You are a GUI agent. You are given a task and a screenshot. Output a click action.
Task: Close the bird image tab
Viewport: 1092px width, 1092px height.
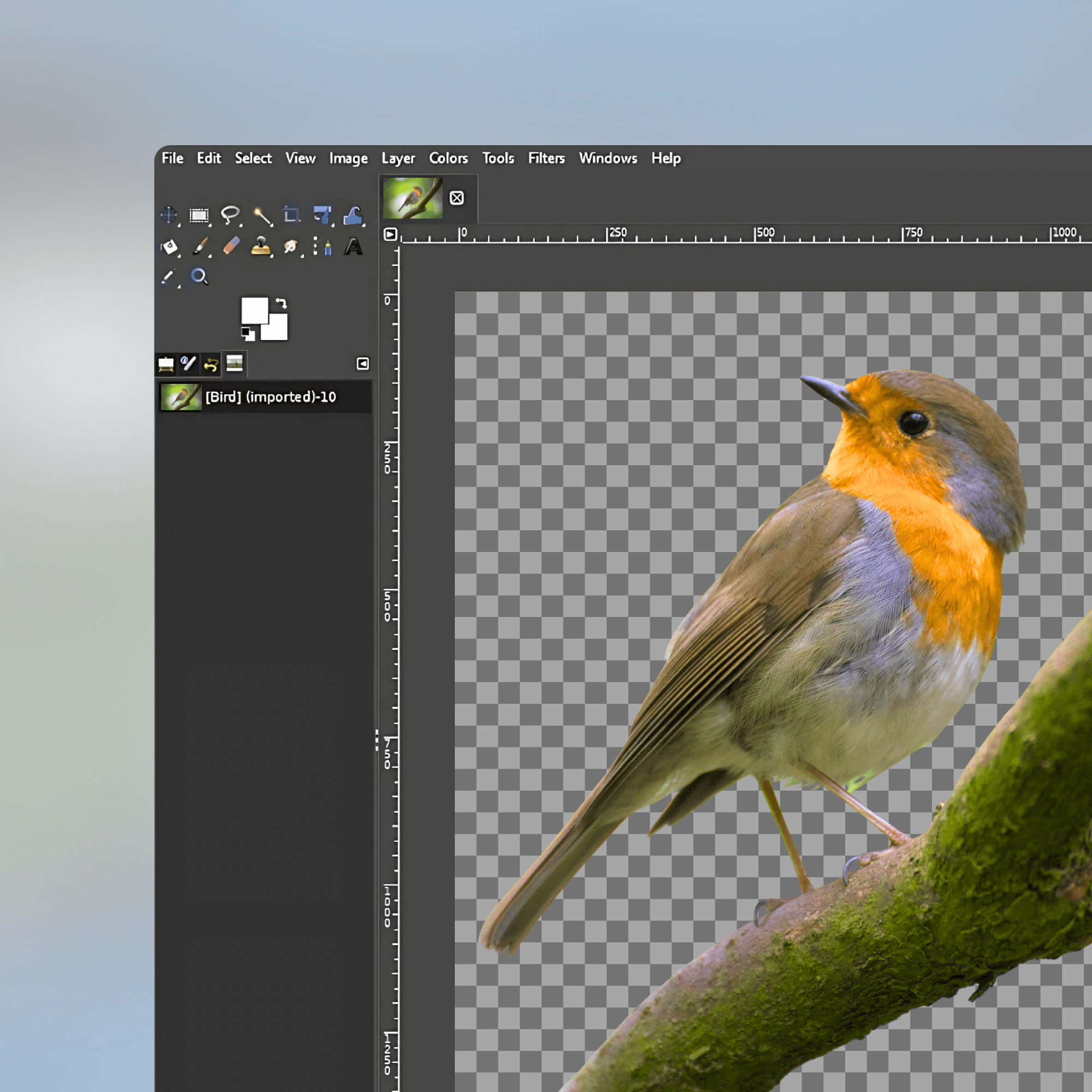(x=456, y=198)
